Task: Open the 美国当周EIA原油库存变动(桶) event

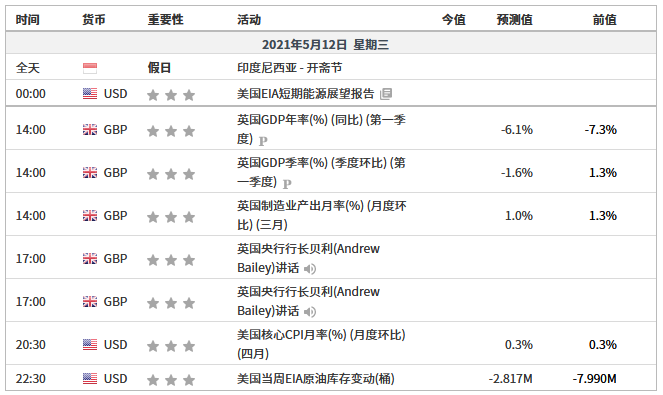Action: point(315,379)
